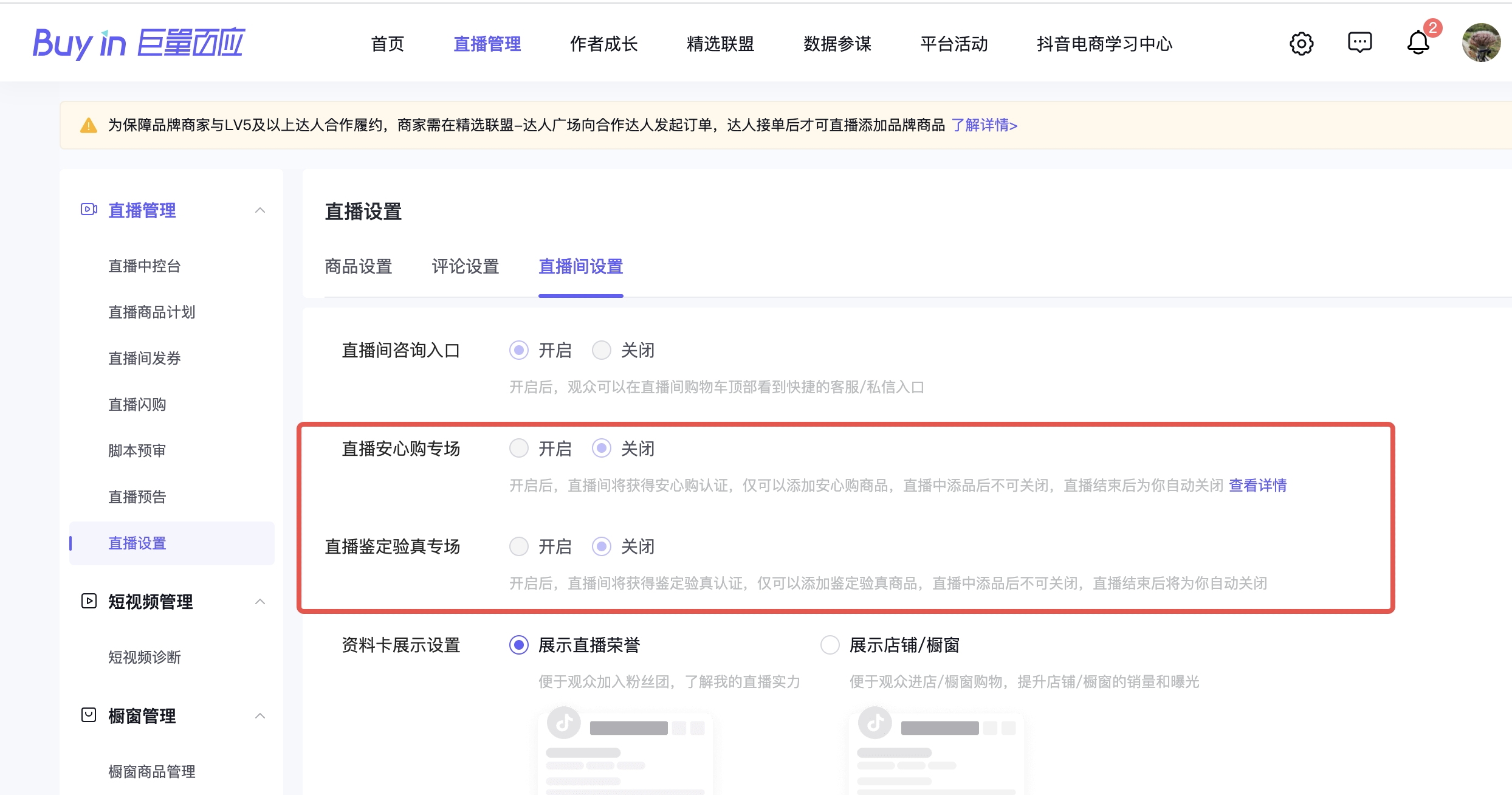Click the 直播管理 camera icon in sidebar
The height and width of the screenshot is (795, 1512).
[89, 210]
